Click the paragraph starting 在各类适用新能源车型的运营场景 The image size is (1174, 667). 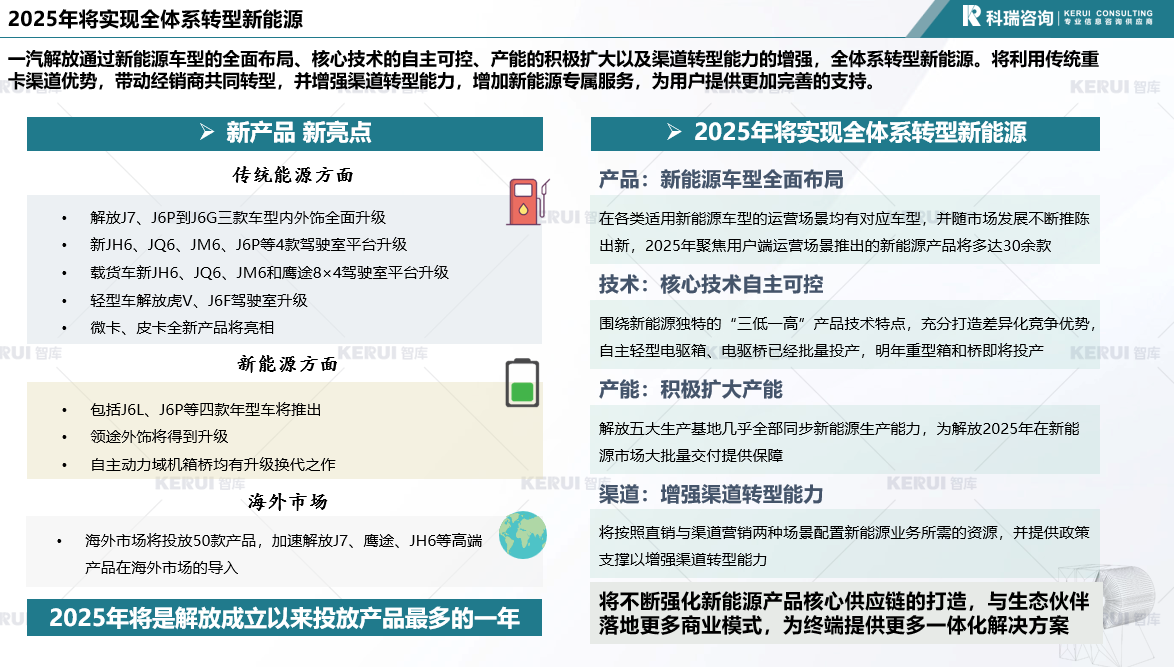[845, 232]
